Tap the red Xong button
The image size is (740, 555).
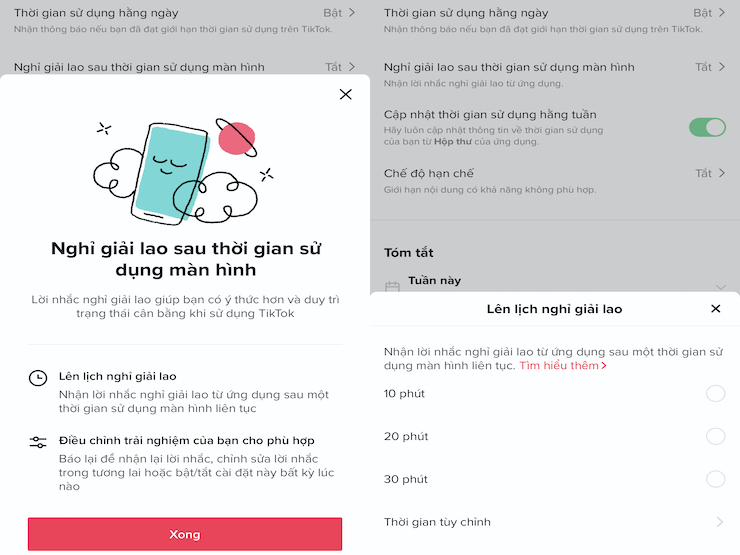click(185, 534)
